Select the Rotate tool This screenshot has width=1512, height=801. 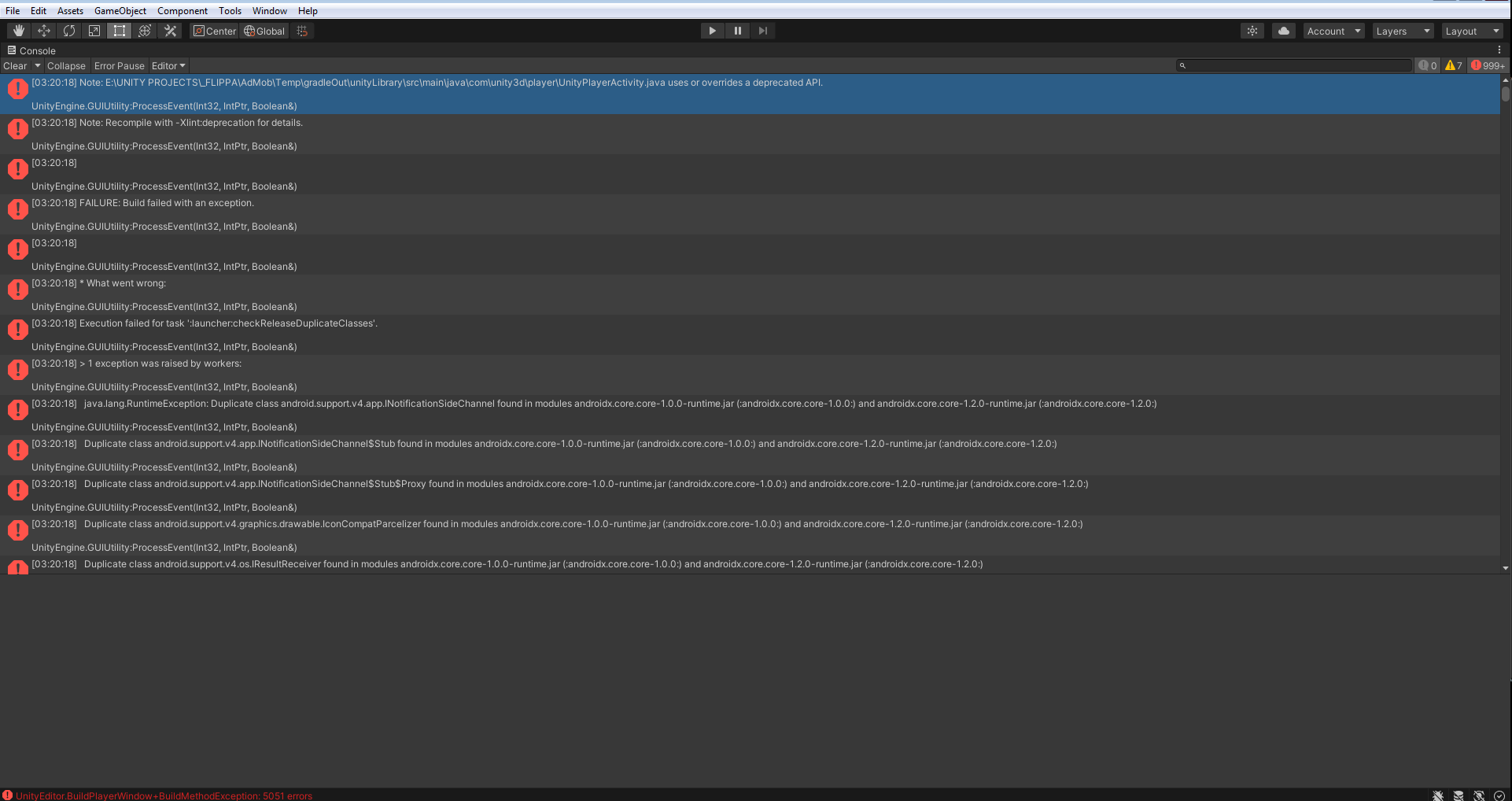(68, 30)
